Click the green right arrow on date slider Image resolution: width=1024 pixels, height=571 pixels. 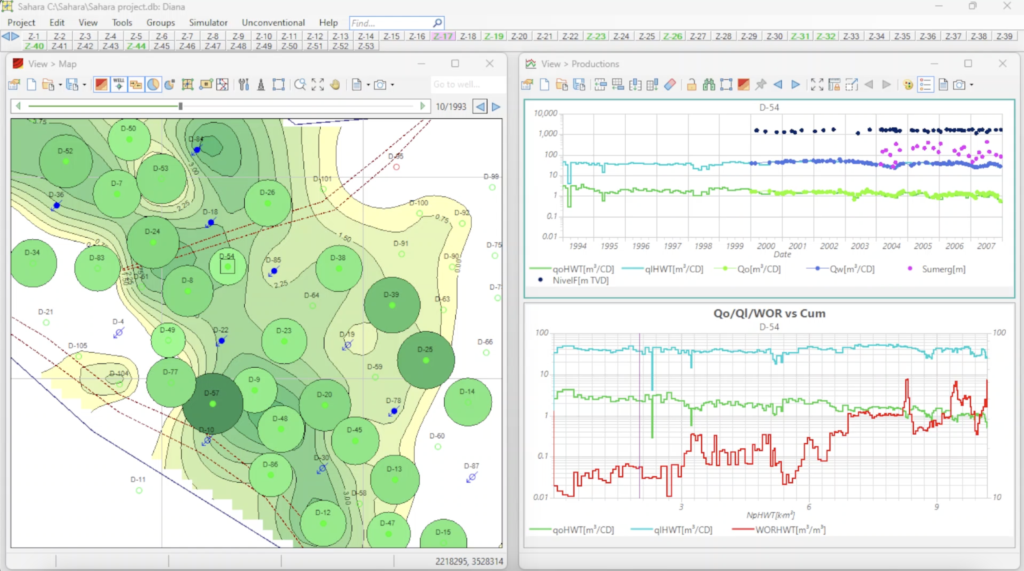coord(423,106)
